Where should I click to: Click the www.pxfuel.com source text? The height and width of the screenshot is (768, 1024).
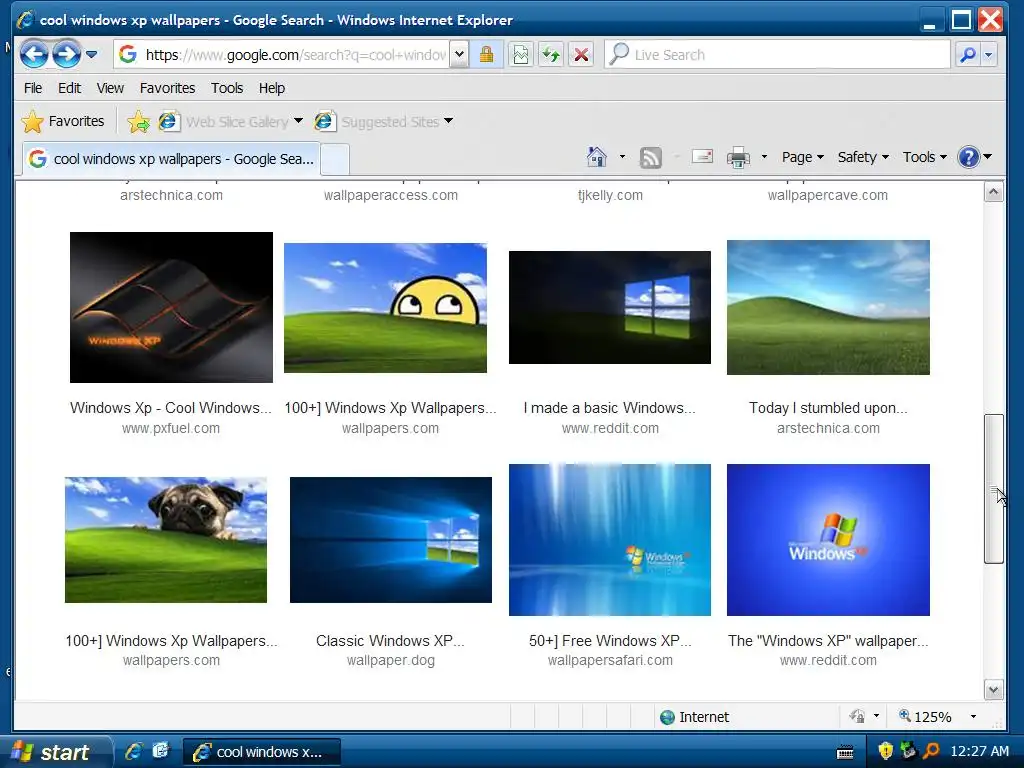[170, 428]
